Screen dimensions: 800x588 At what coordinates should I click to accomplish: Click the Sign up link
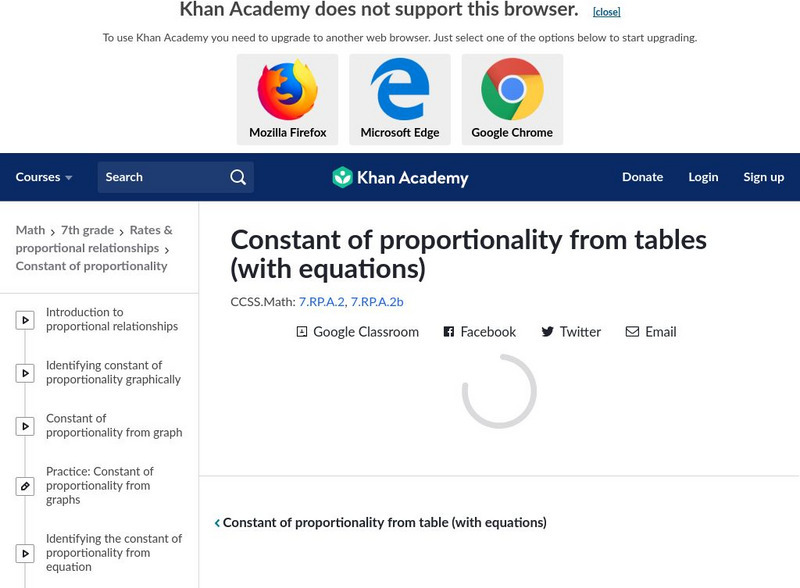[763, 177]
